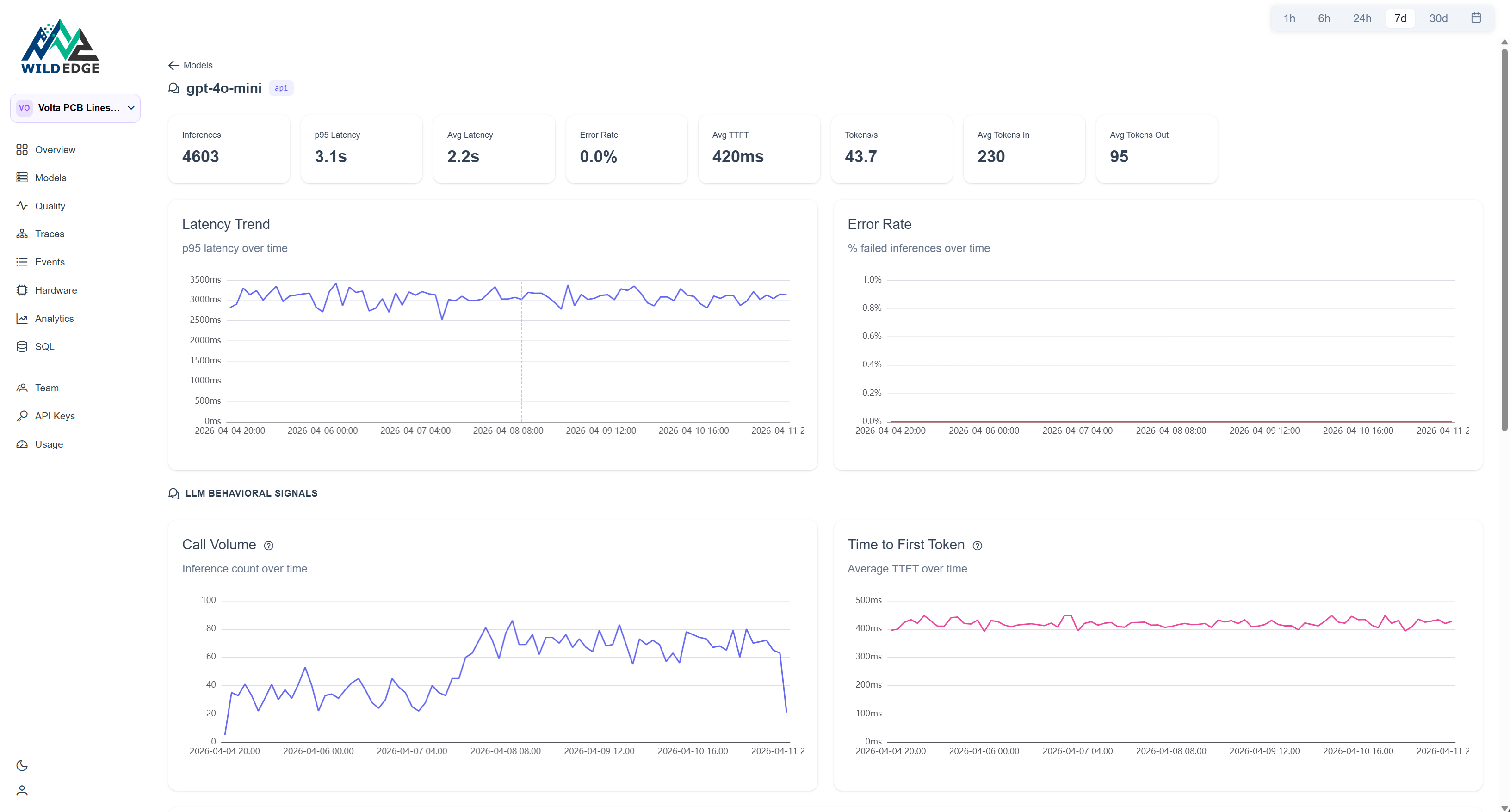Switch to the 30d time range

(x=1438, y=18)
